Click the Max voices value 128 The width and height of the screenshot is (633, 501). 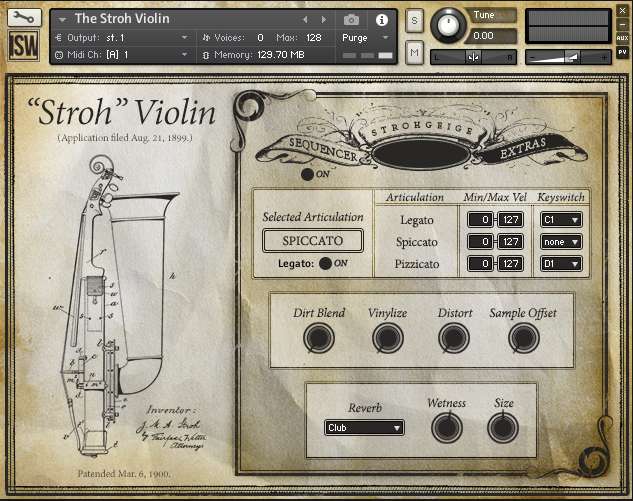tap(314, 38)
